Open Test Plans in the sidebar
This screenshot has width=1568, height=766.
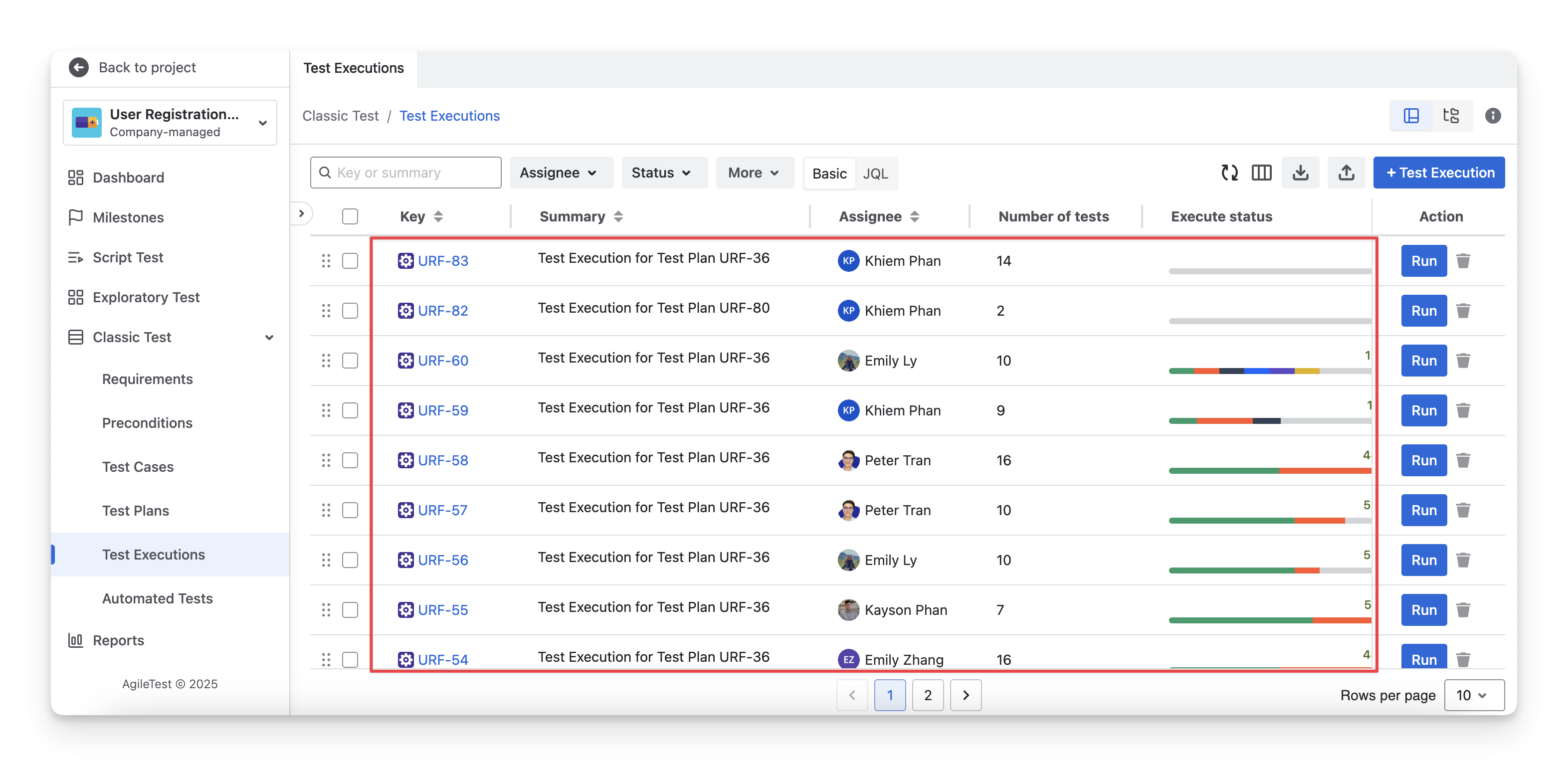click(136, 511)
